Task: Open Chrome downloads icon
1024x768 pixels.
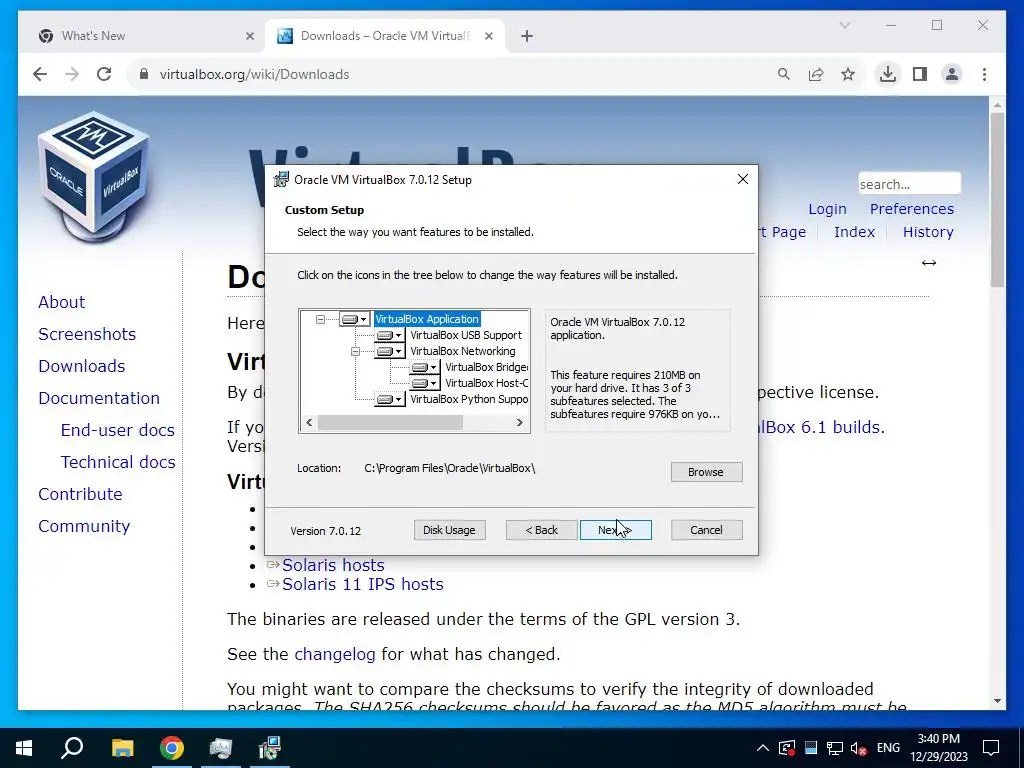Action: [888, 74]
